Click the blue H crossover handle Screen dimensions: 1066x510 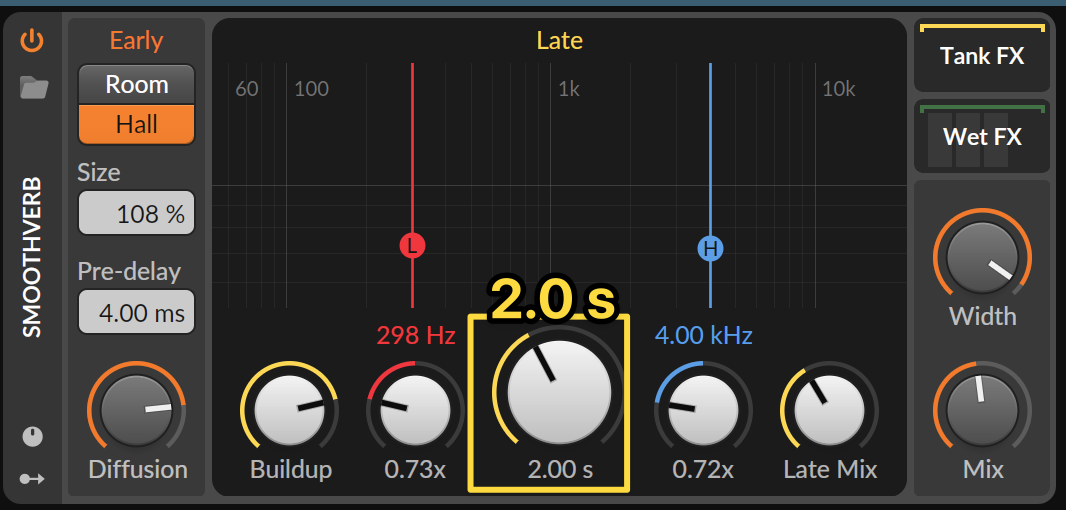(x=710, y=250)
